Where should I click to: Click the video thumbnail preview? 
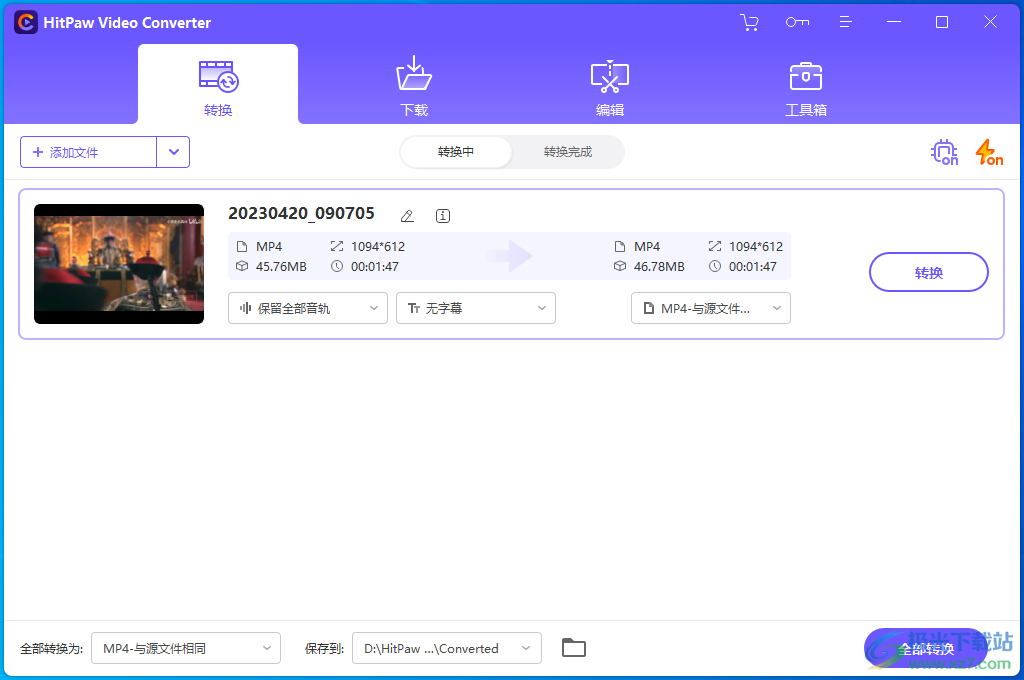pyautogui.click(x=118, y=264)
